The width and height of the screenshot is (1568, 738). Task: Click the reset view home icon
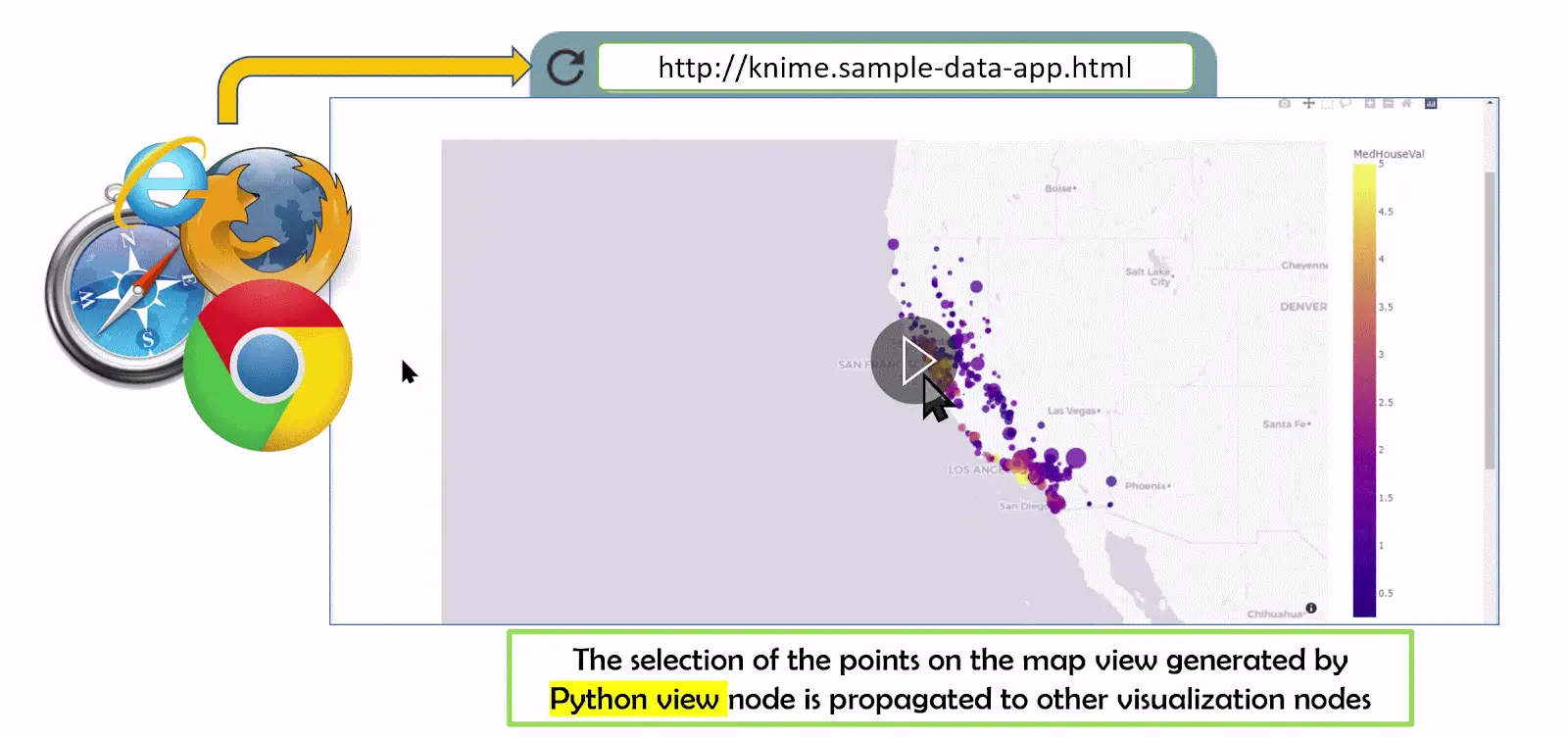pos(1406,103)
